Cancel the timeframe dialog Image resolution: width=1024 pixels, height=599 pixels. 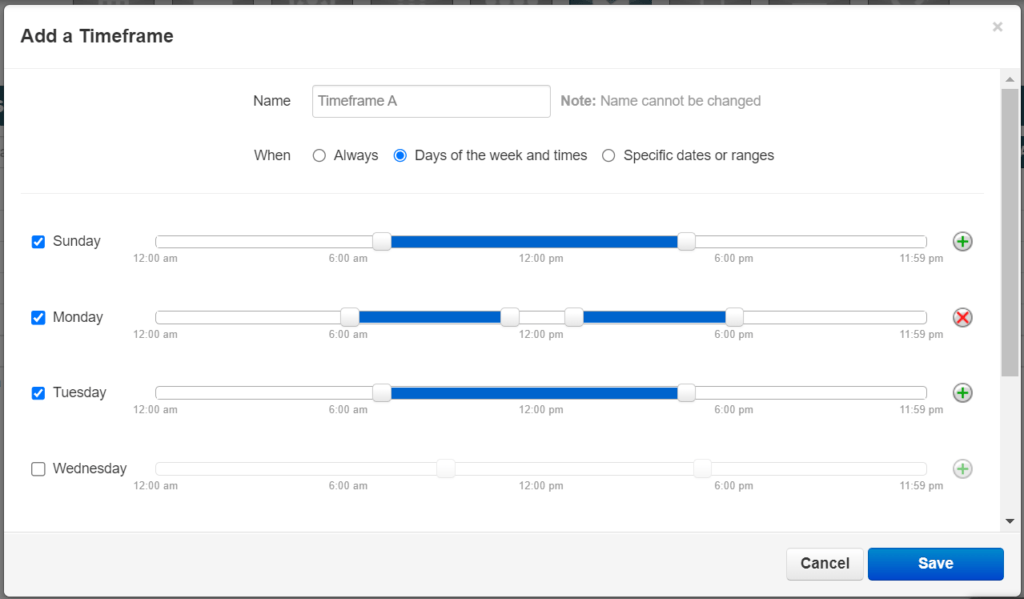coord(825,564)
